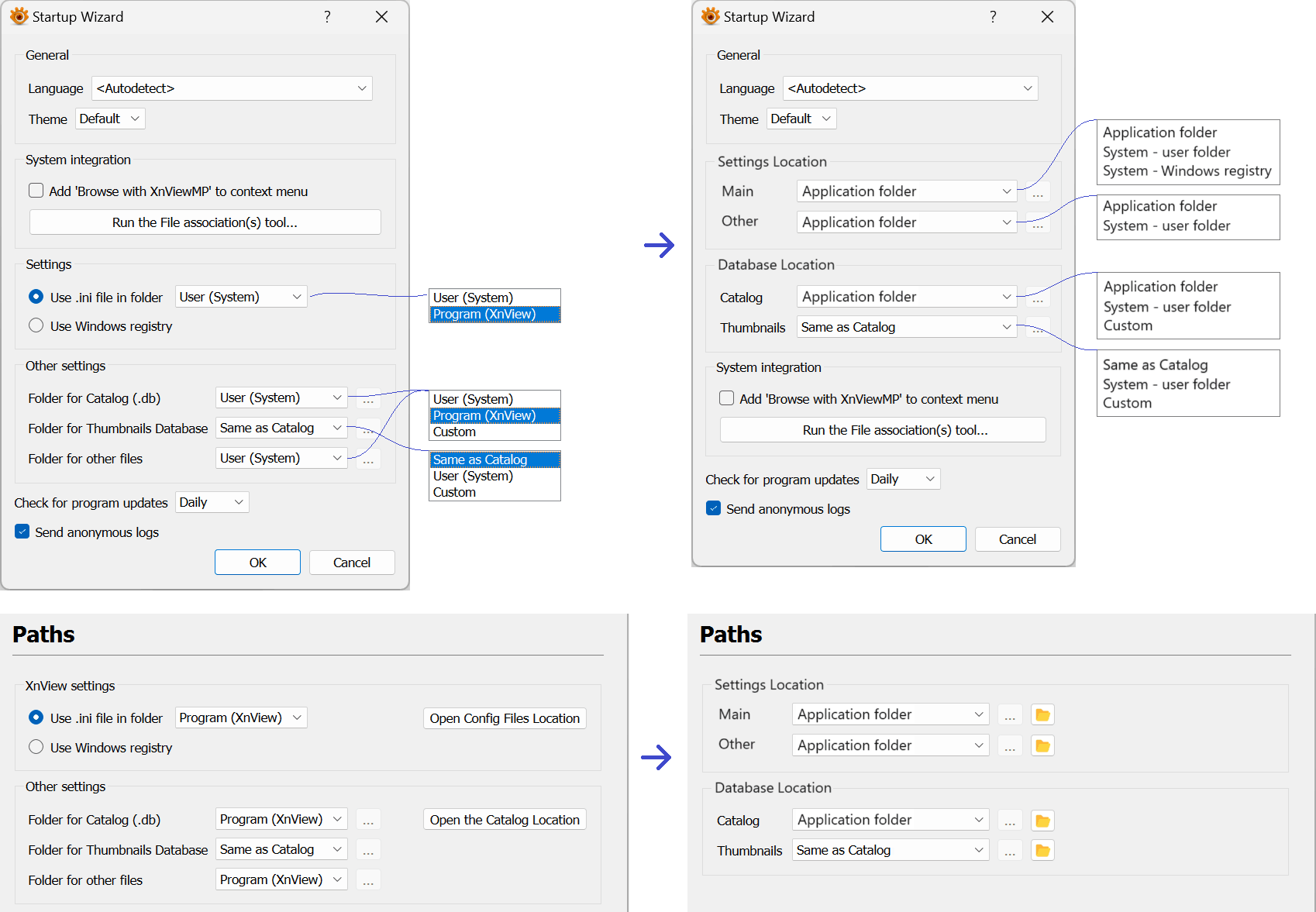Enable 'Browse with XnViewMP' checkbox in left wizard

36,191
